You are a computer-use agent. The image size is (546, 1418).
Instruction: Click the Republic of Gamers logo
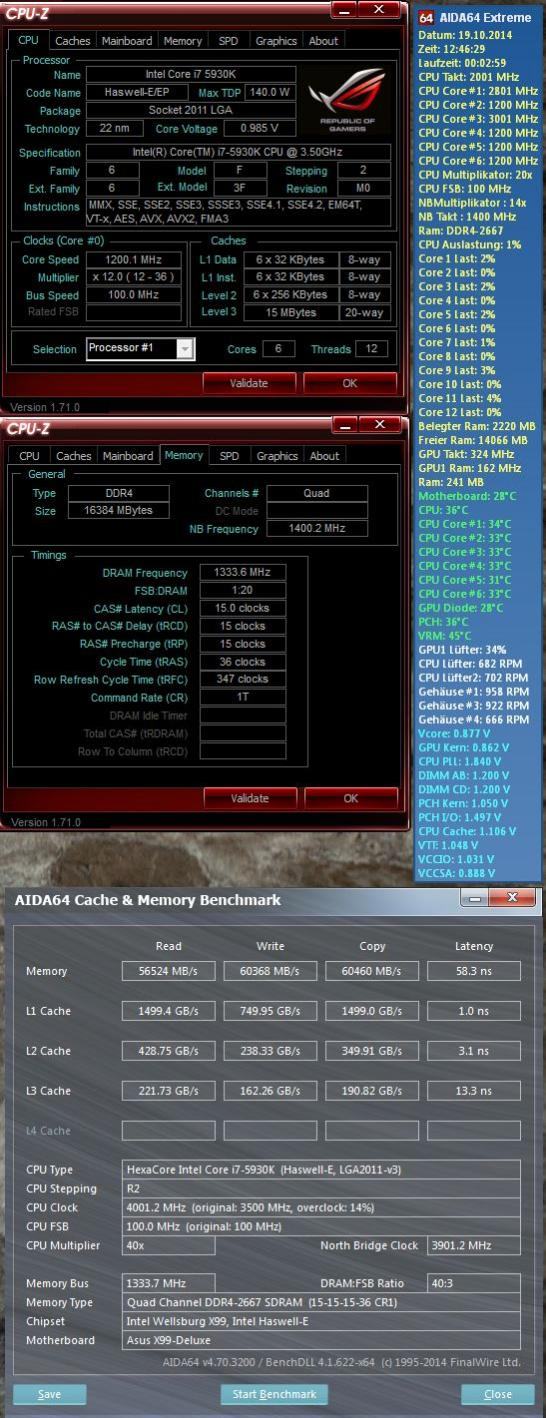[x=346, y=101]
